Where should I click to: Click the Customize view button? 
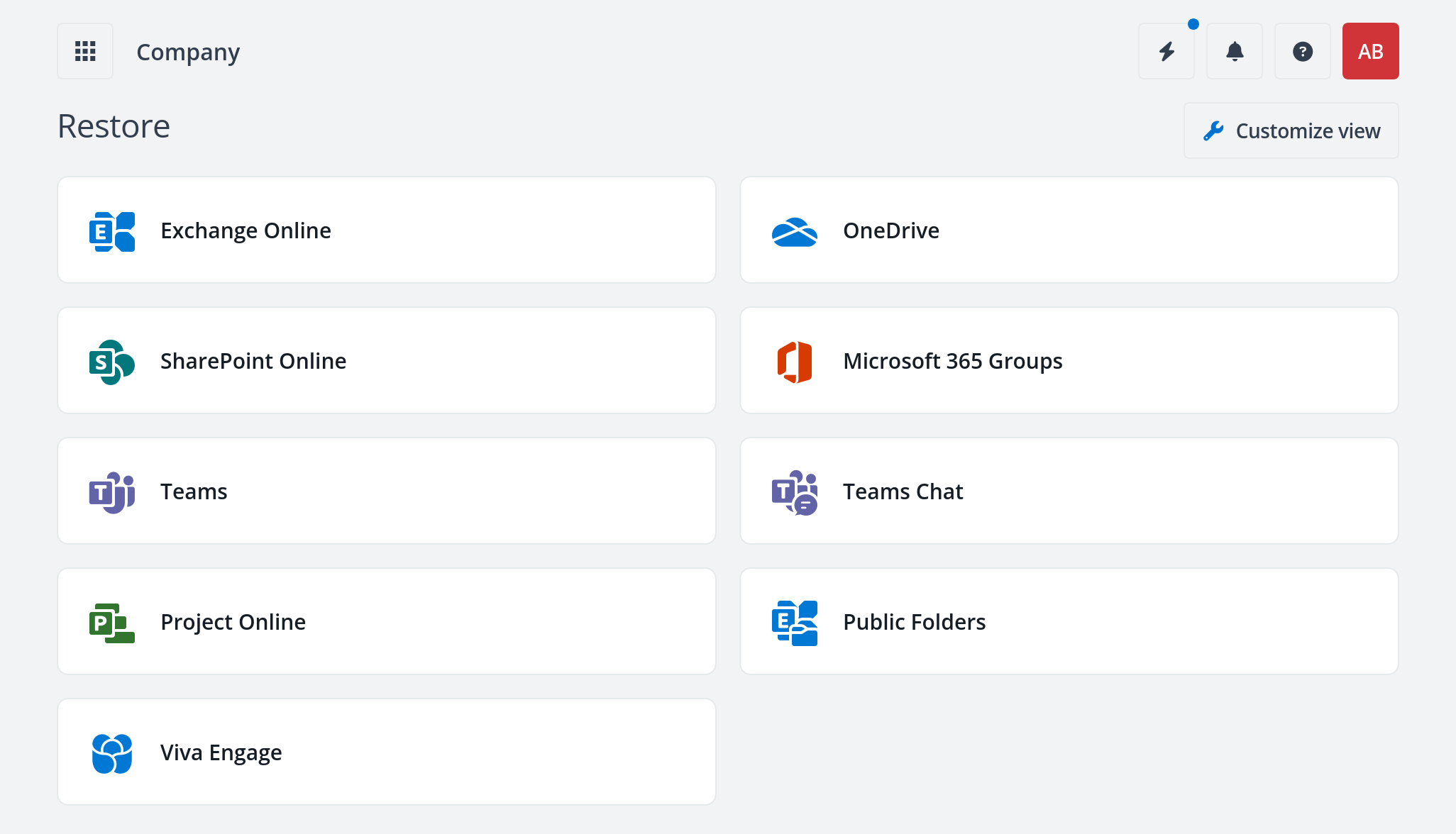[x=1291, y=130]
